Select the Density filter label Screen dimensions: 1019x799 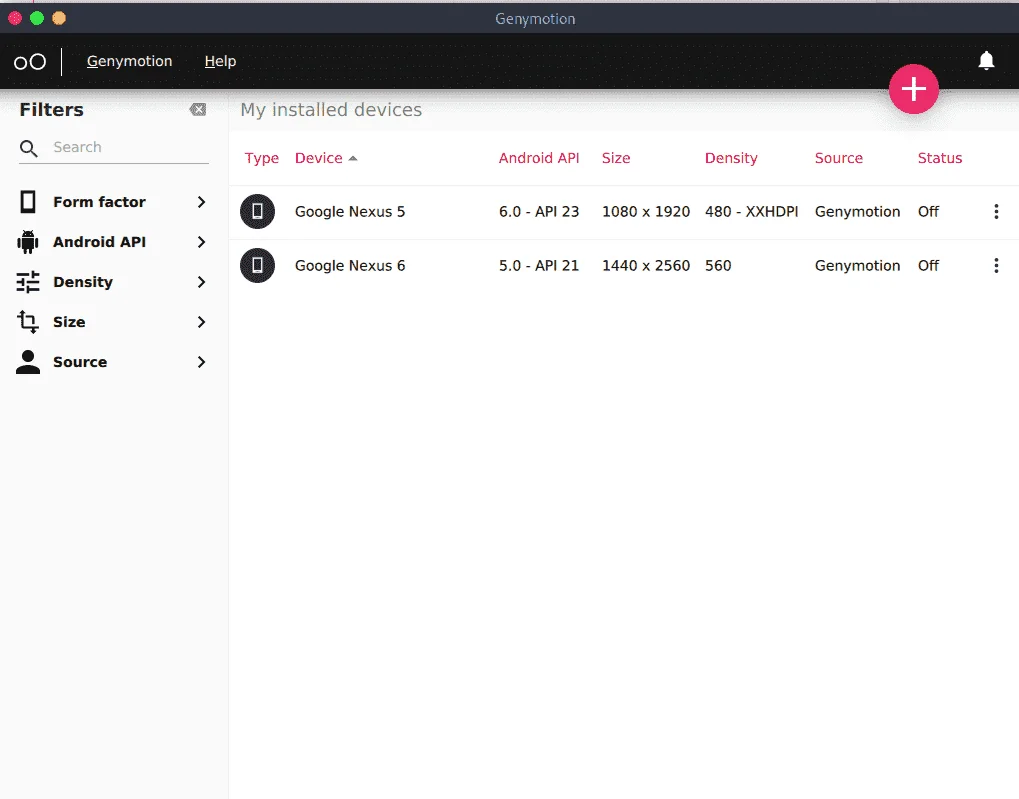click(x=83, y=282)
